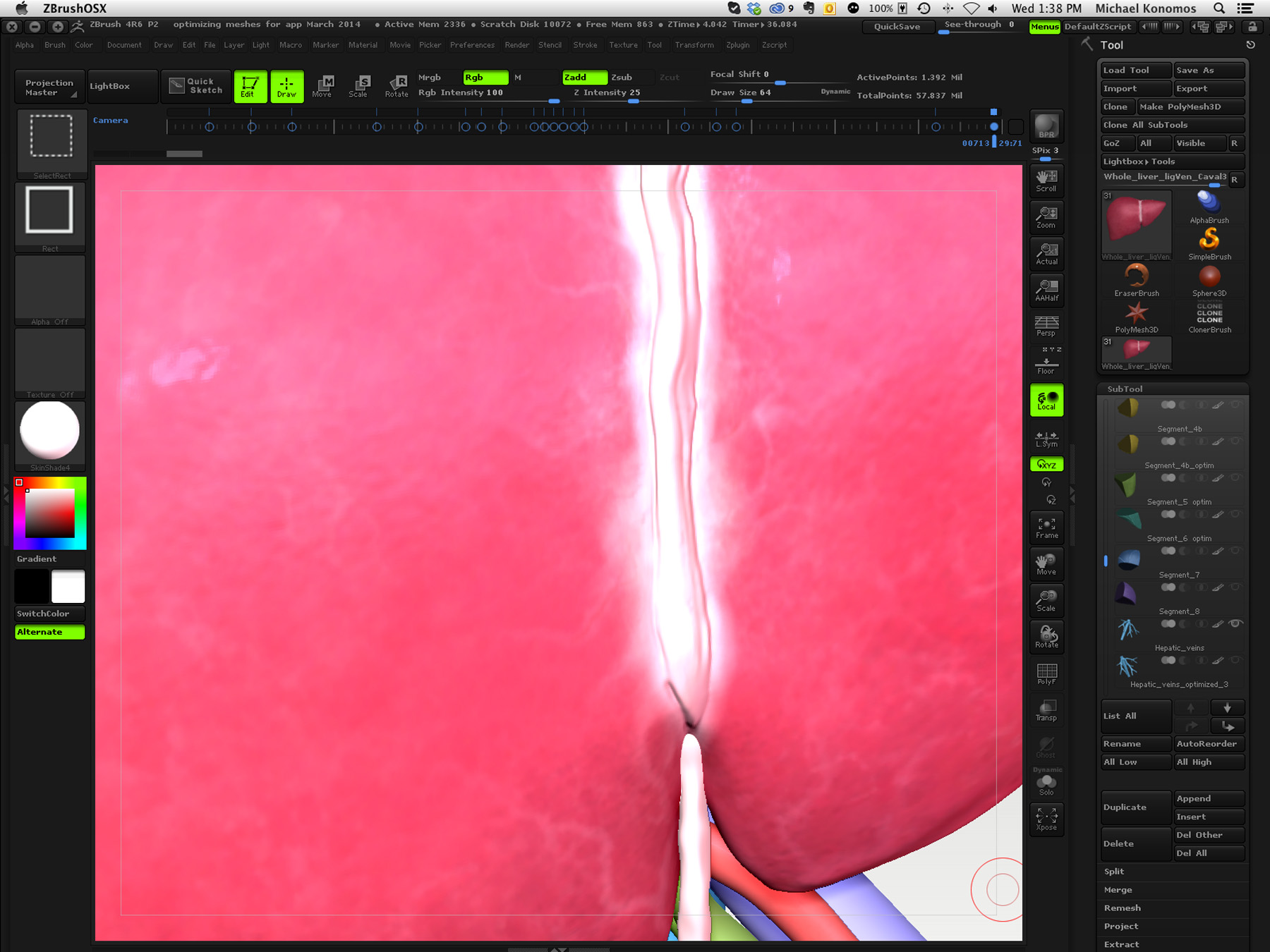Screen dimensions: 1270x952
Task: Open the Preferences menu
Action: [473, 45]
